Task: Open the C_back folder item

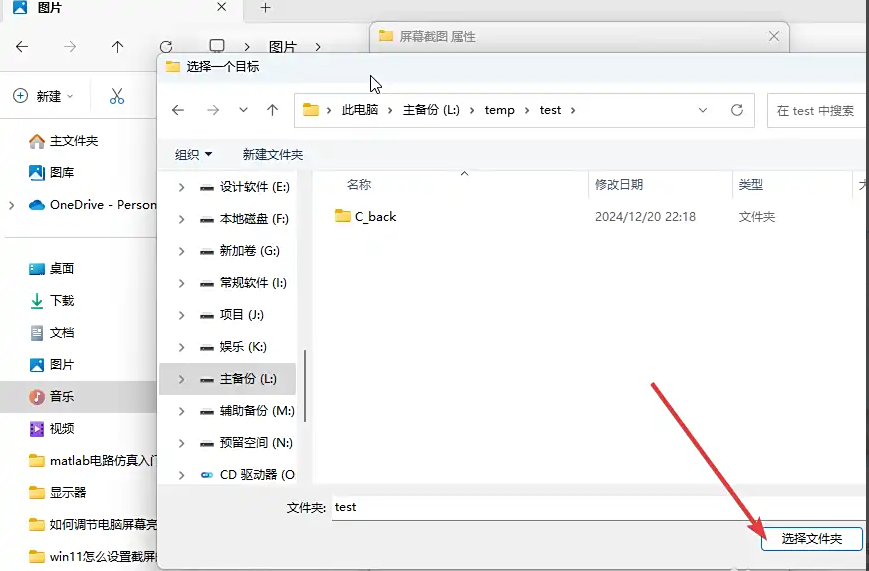Action: pos(375,216)
